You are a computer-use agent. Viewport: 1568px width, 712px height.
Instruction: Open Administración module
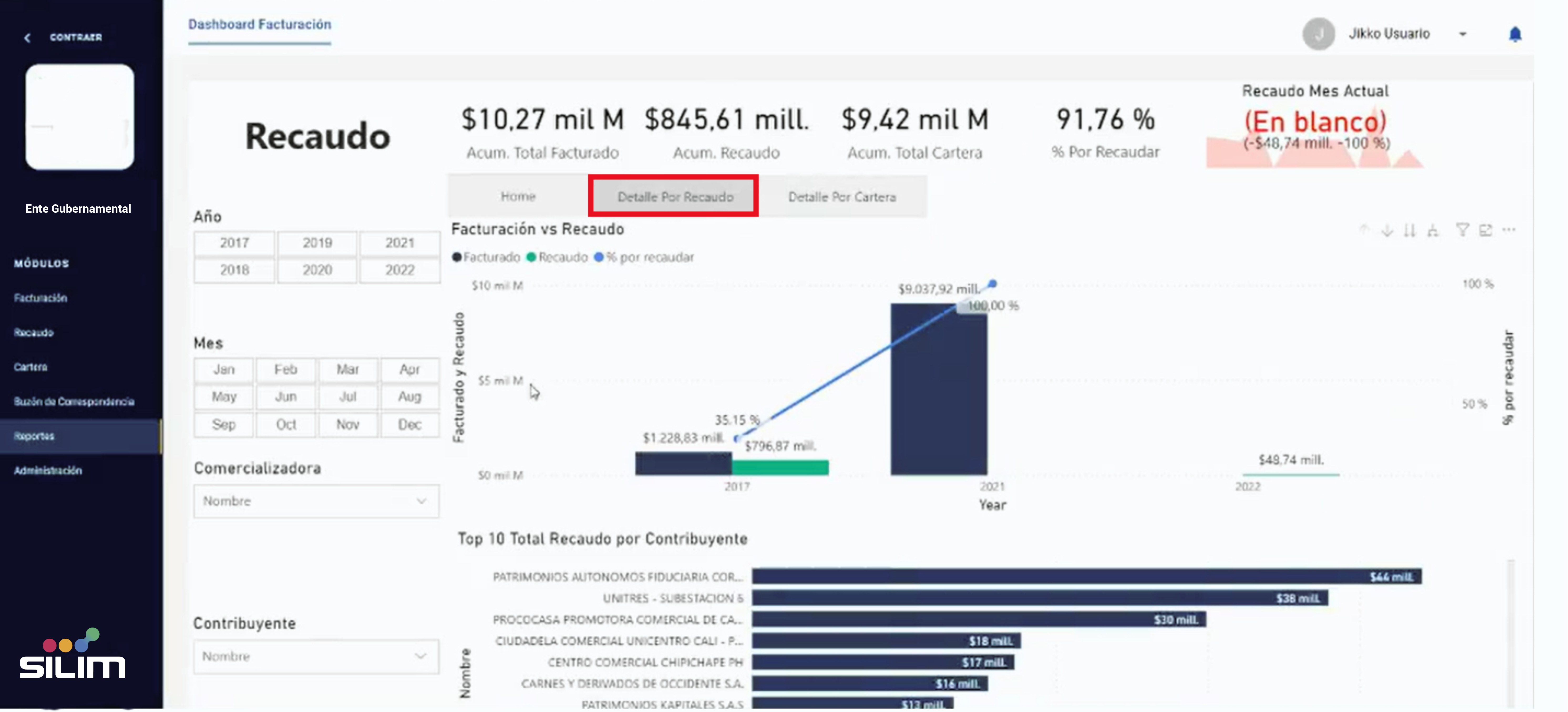48,471
